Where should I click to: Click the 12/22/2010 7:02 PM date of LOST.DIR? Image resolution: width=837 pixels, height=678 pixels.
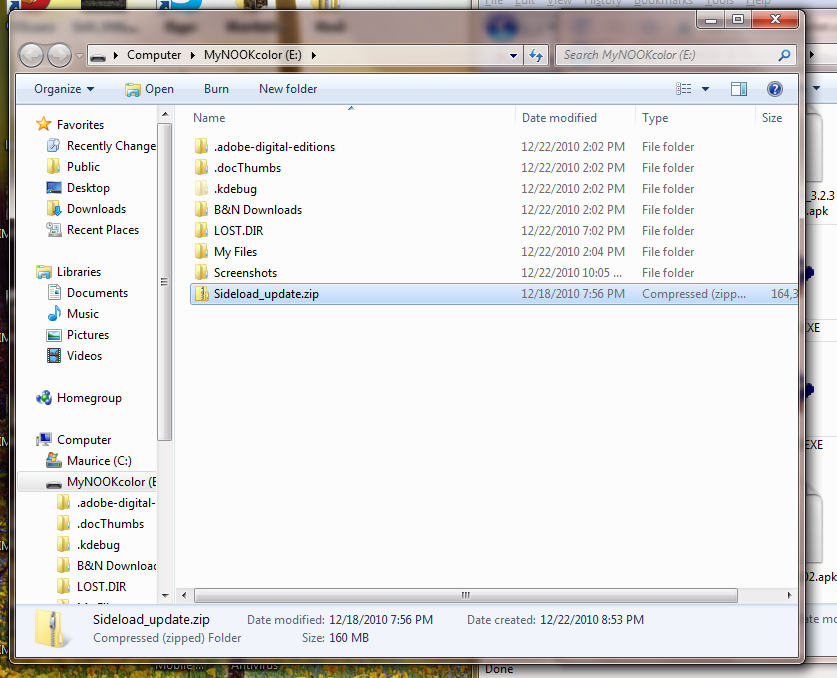click(x=573, y=231)
